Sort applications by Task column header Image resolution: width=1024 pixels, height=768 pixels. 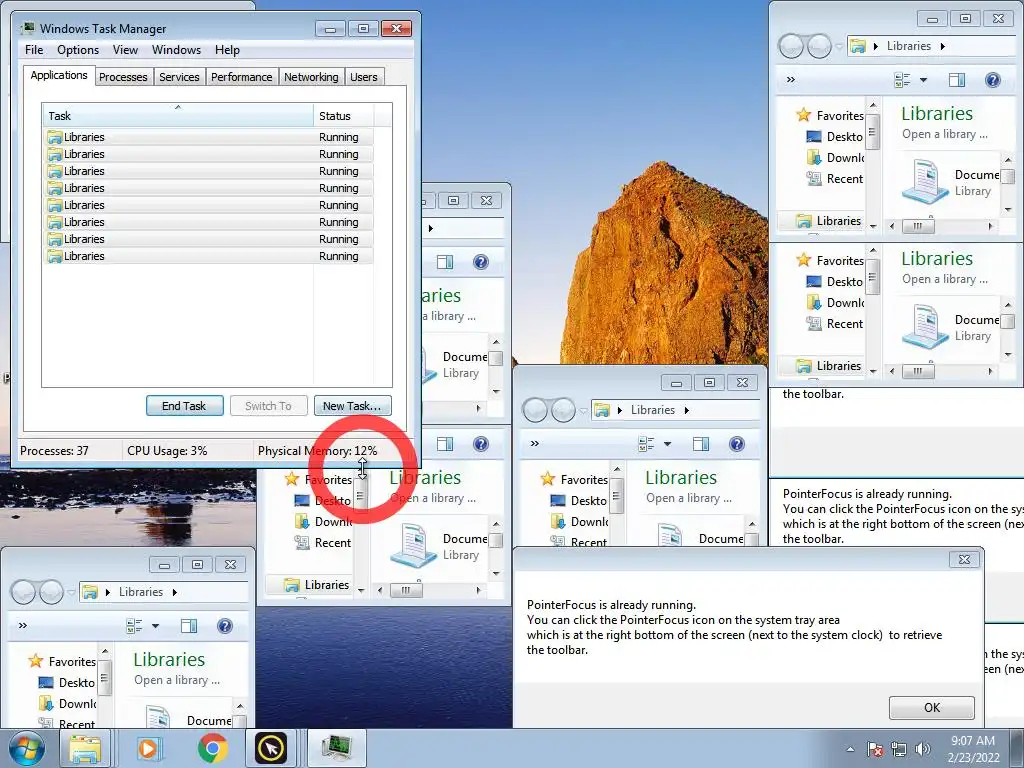coord(177,116)
